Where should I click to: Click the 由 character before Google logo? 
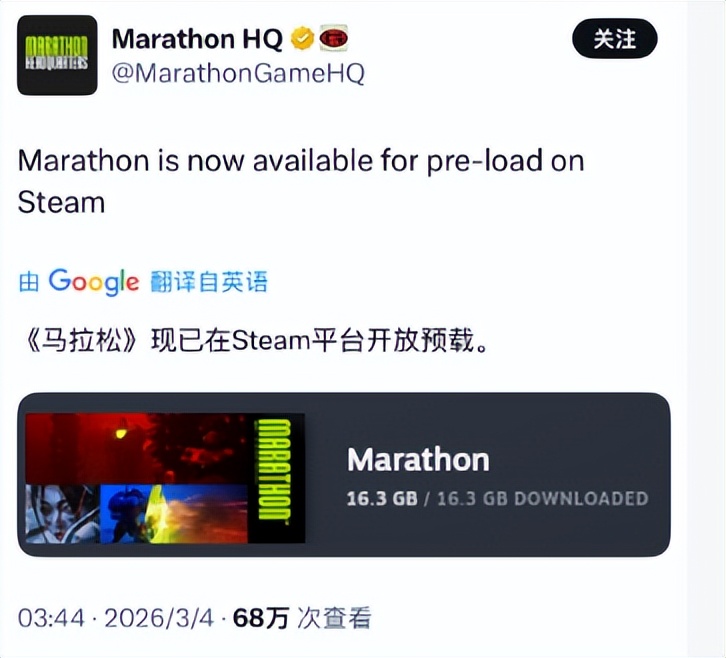pos(29,282)
